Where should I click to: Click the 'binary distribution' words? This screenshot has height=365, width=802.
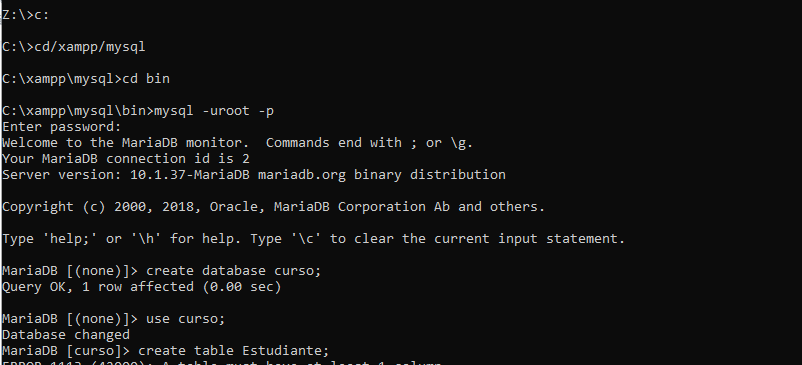point(430,175)
